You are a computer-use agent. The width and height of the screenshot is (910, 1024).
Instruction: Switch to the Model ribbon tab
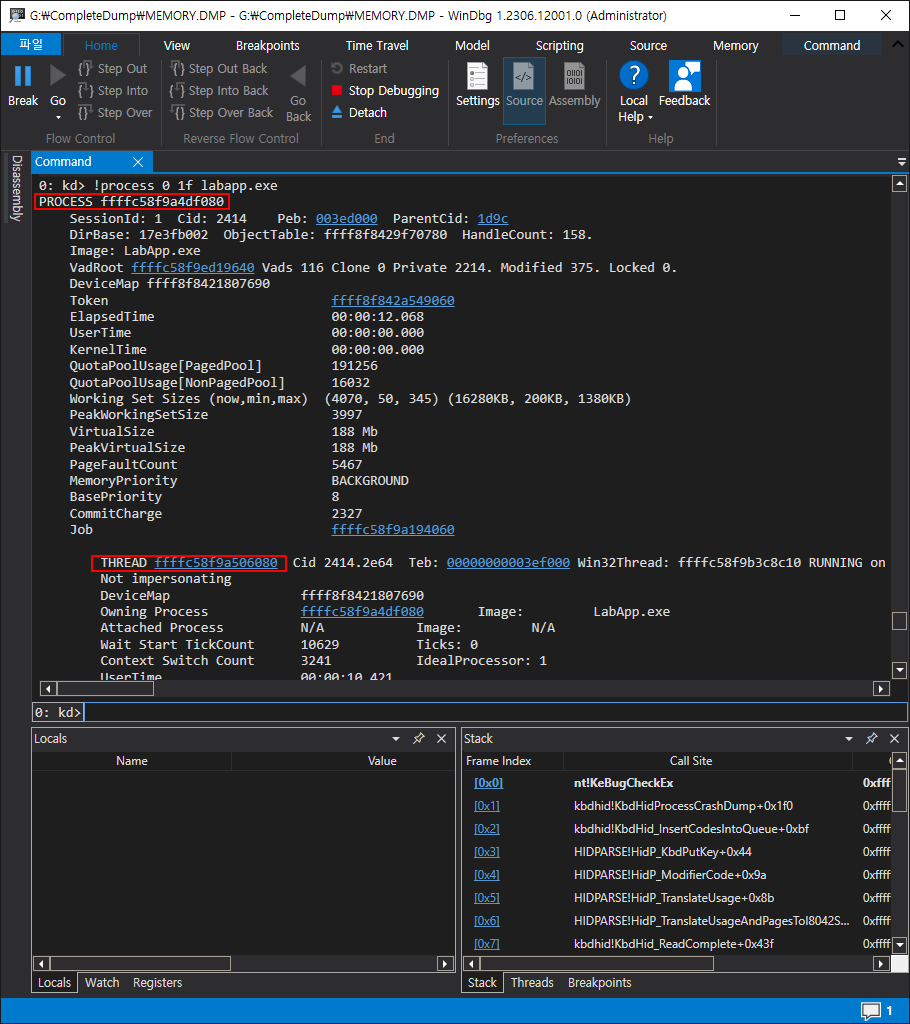(472, 46)
